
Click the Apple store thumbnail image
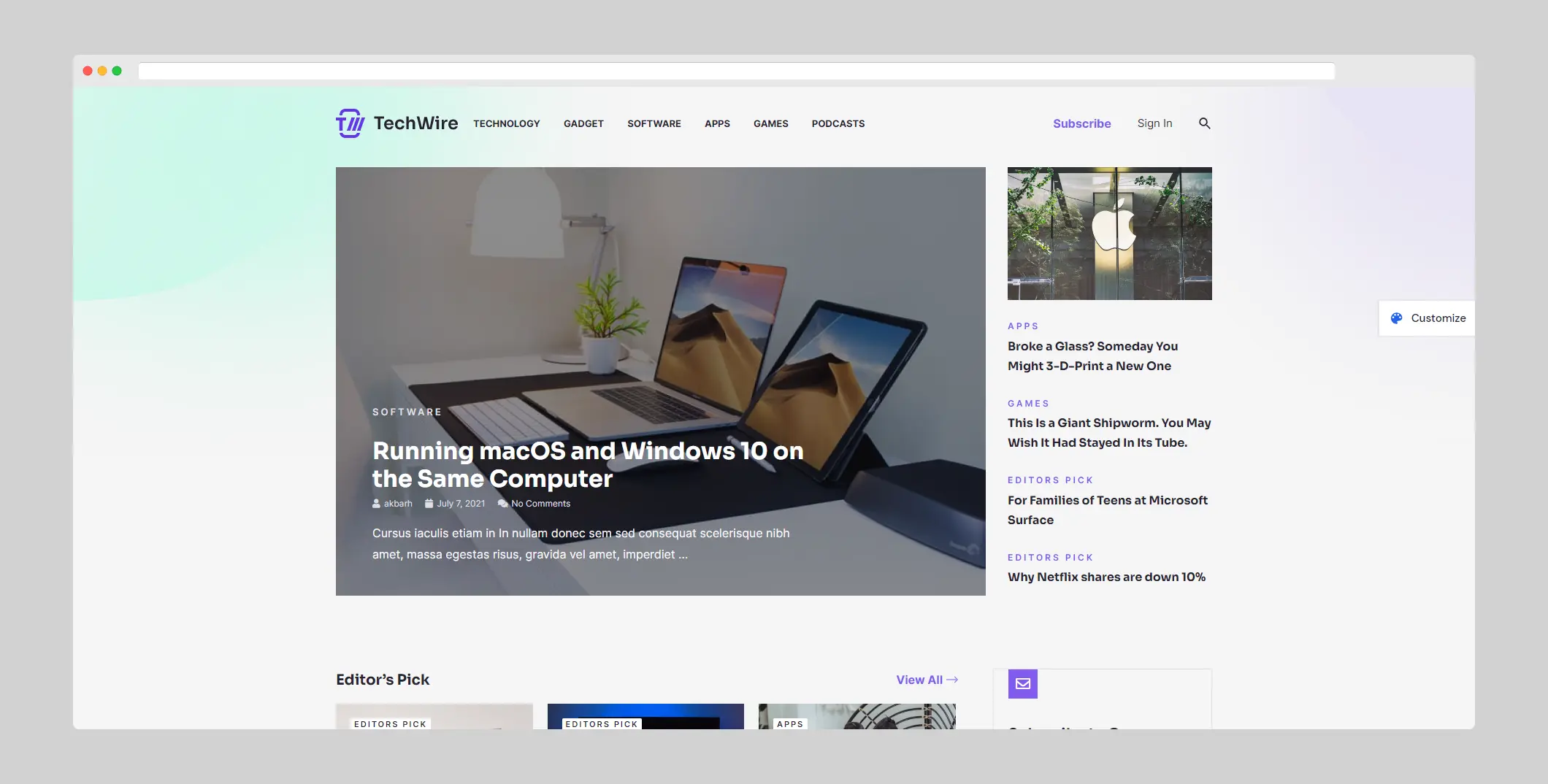coord(1109,234)
